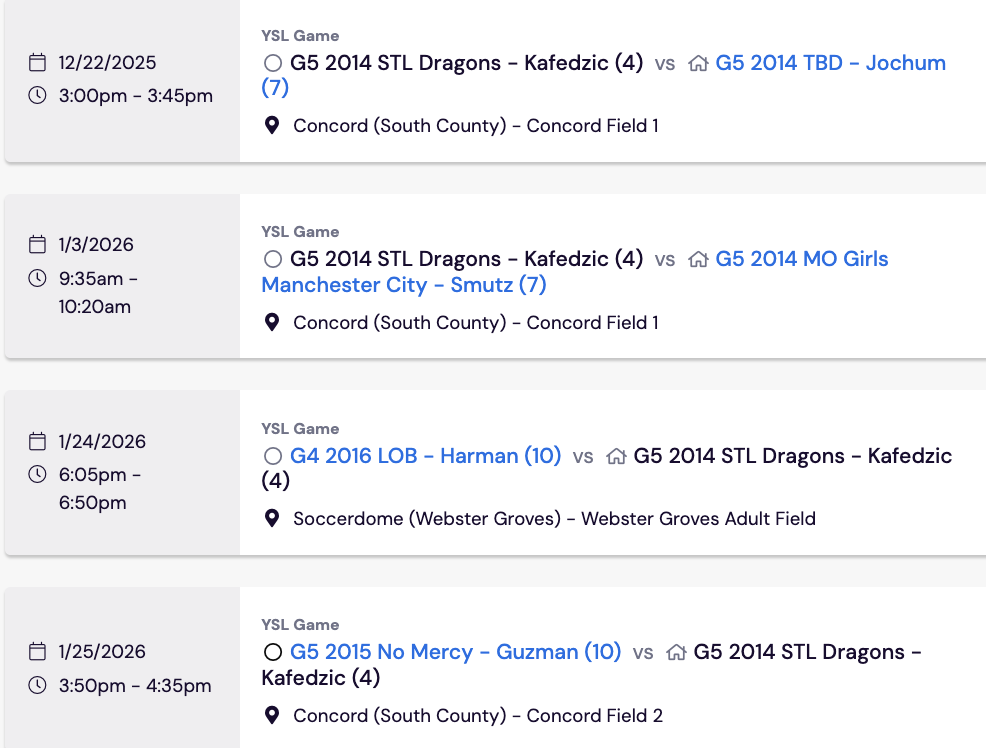Click the clock icon next to 6:05pm - 6:50pm
The image size is (986, 748).
(x=37, y=475)
